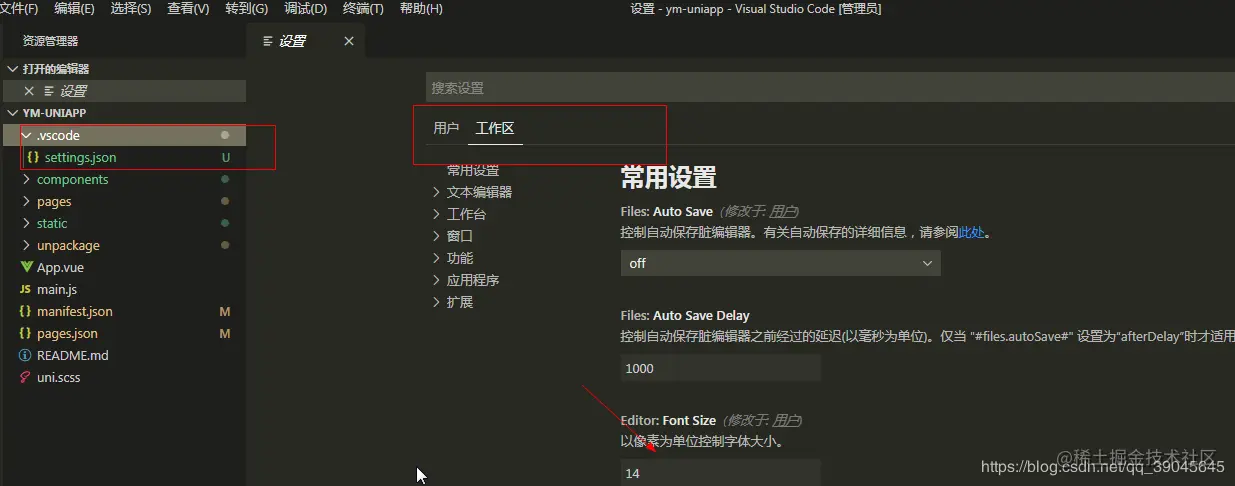Switch to the 工作区 settings tab
1235x486 pixels.
click(x=495, y=128)
